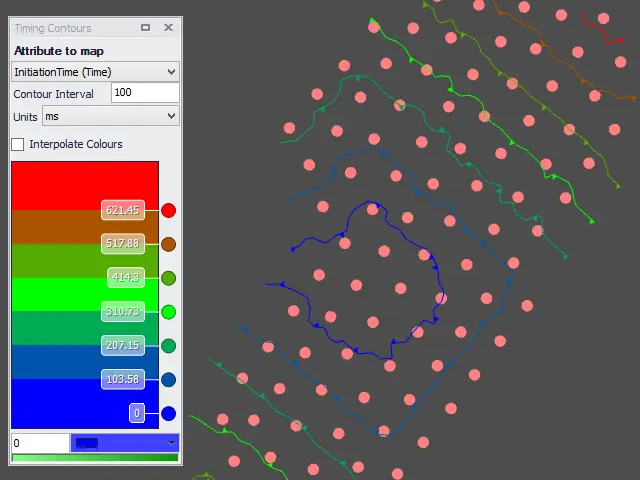Click the 103.58 value label
640x480 pixels.
point(124,380)
